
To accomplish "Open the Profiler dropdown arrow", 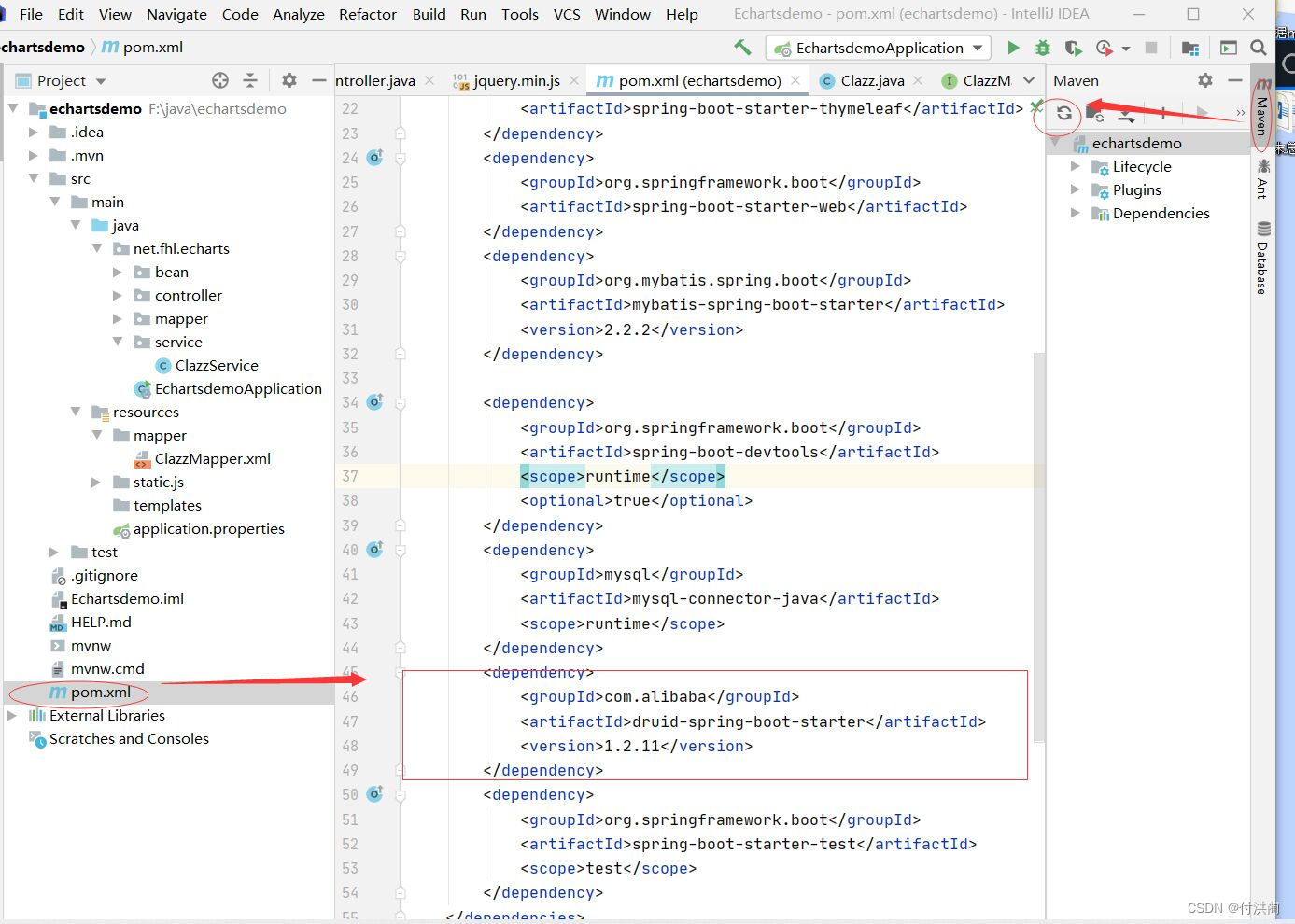I will pyautogui.click(x=1125, y=49).
